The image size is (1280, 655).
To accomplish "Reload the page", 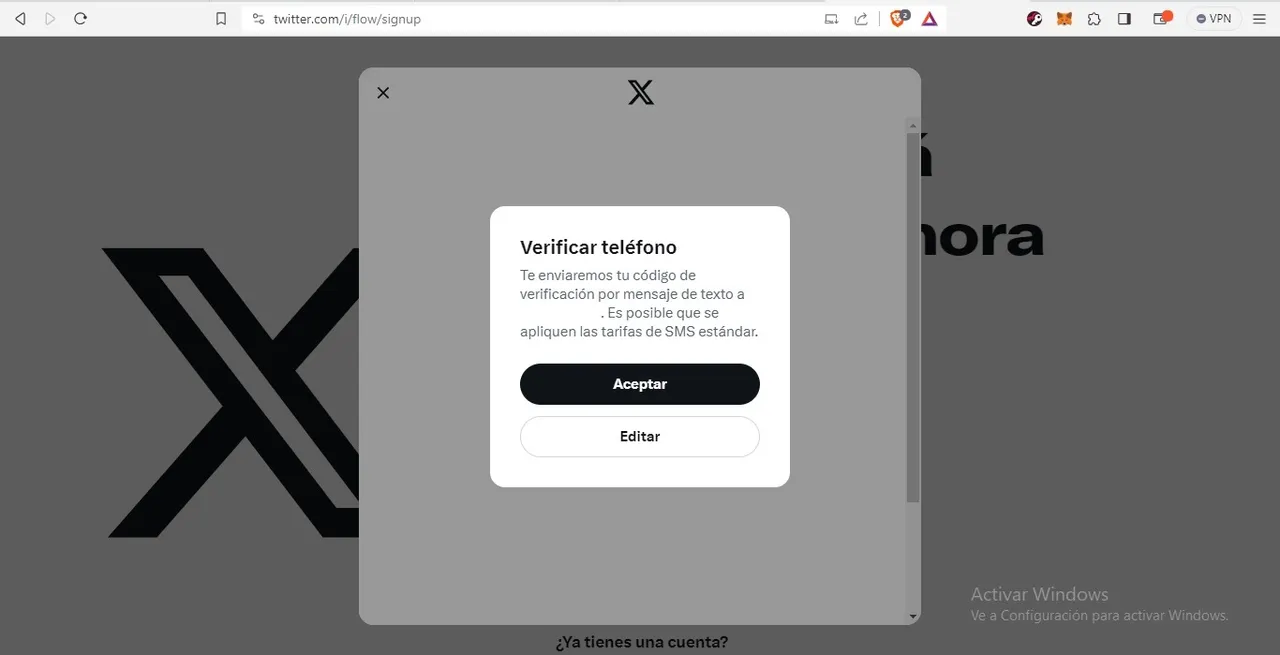I will coord(81,19).
